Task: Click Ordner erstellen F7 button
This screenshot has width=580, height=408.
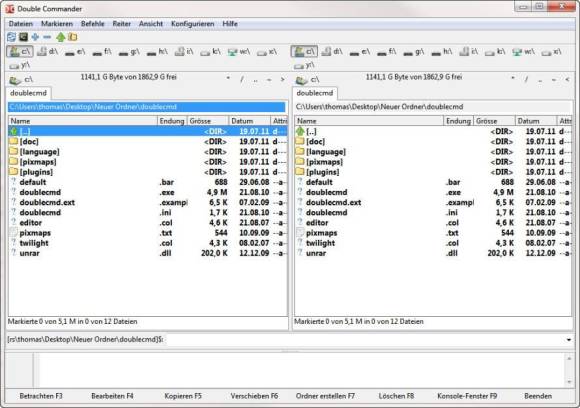Action: point(325,396)
